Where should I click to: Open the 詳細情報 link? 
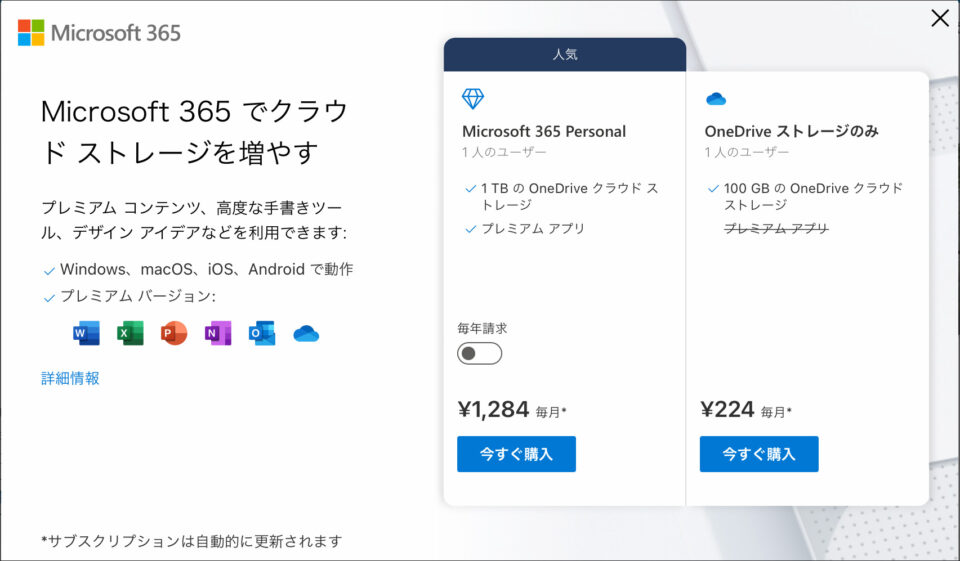tap(70, 378)
